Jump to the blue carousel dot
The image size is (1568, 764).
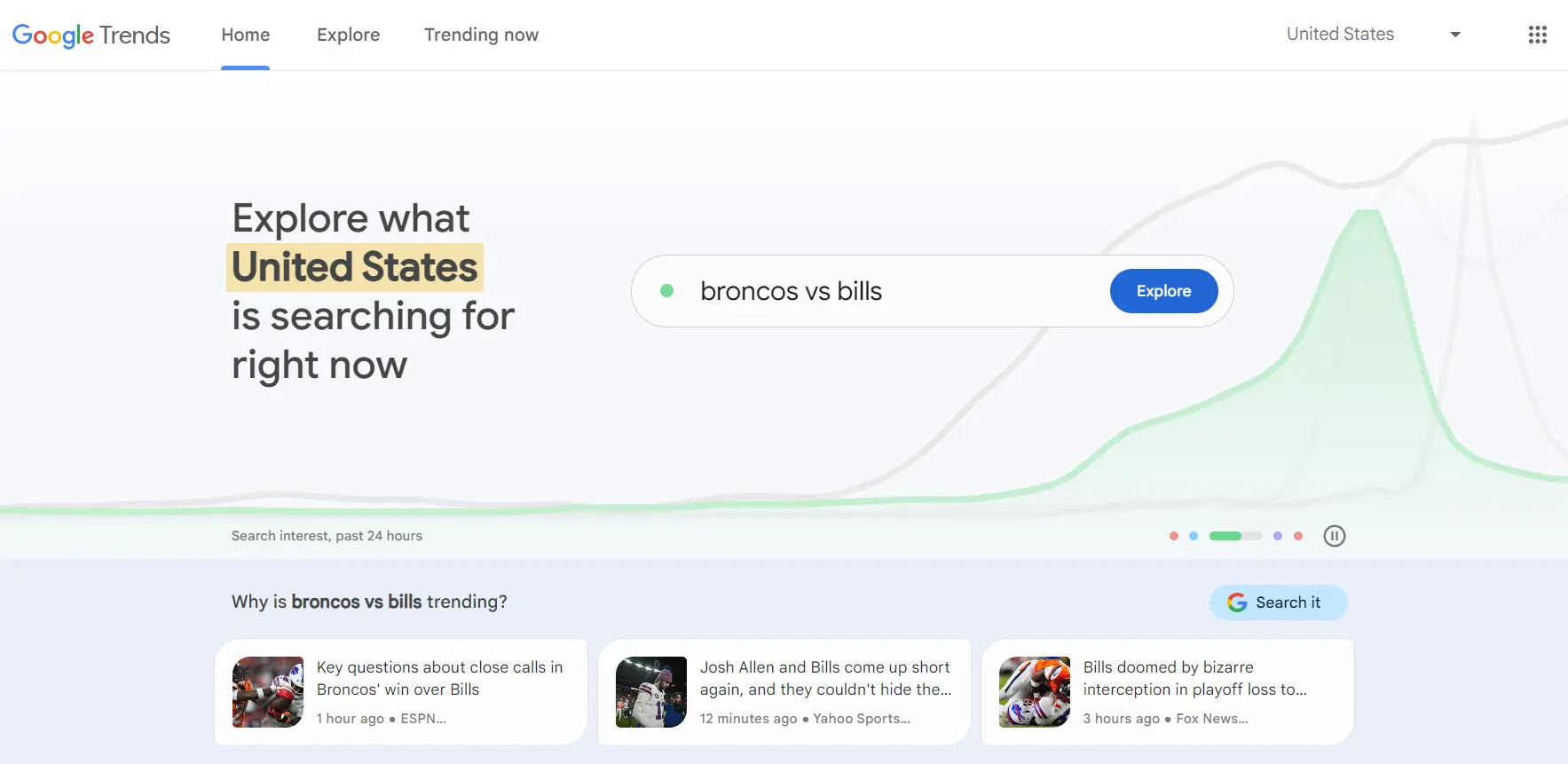point(1194,536)
